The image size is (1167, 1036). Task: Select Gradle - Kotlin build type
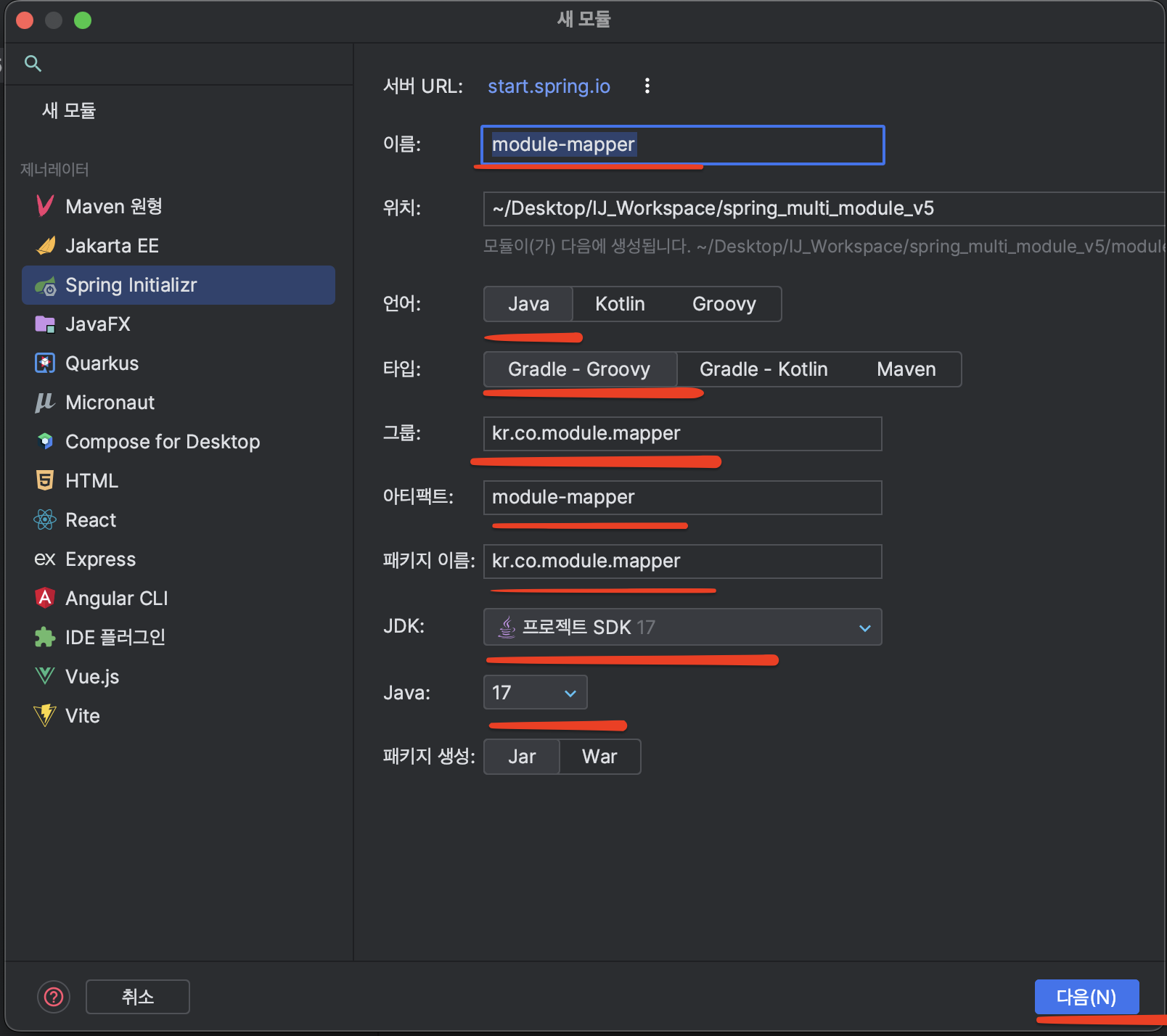pos(763,369)
